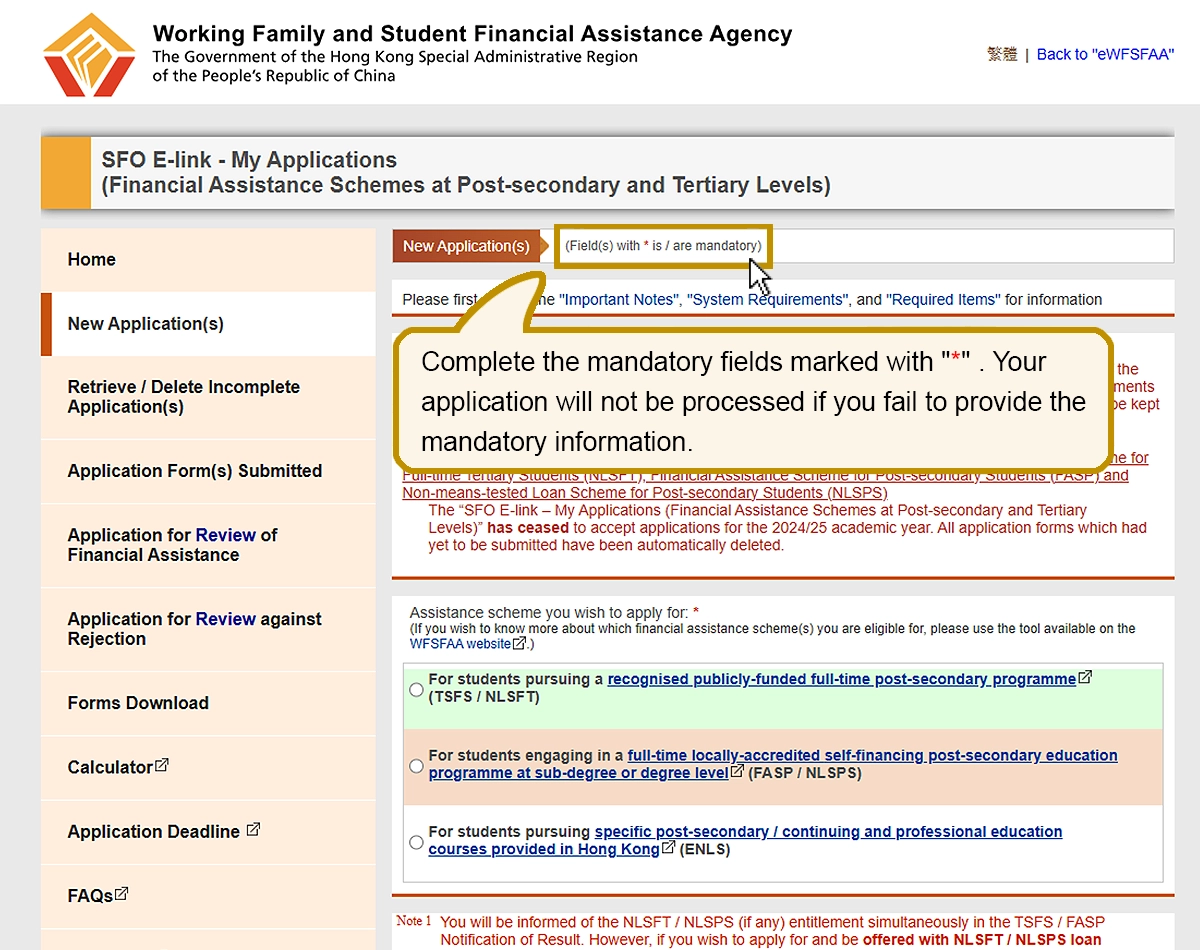1200x950 pixels.
Task: Click the "(Field(s) with * is / are mandatory)" text
Action: (x=663, y=246)
